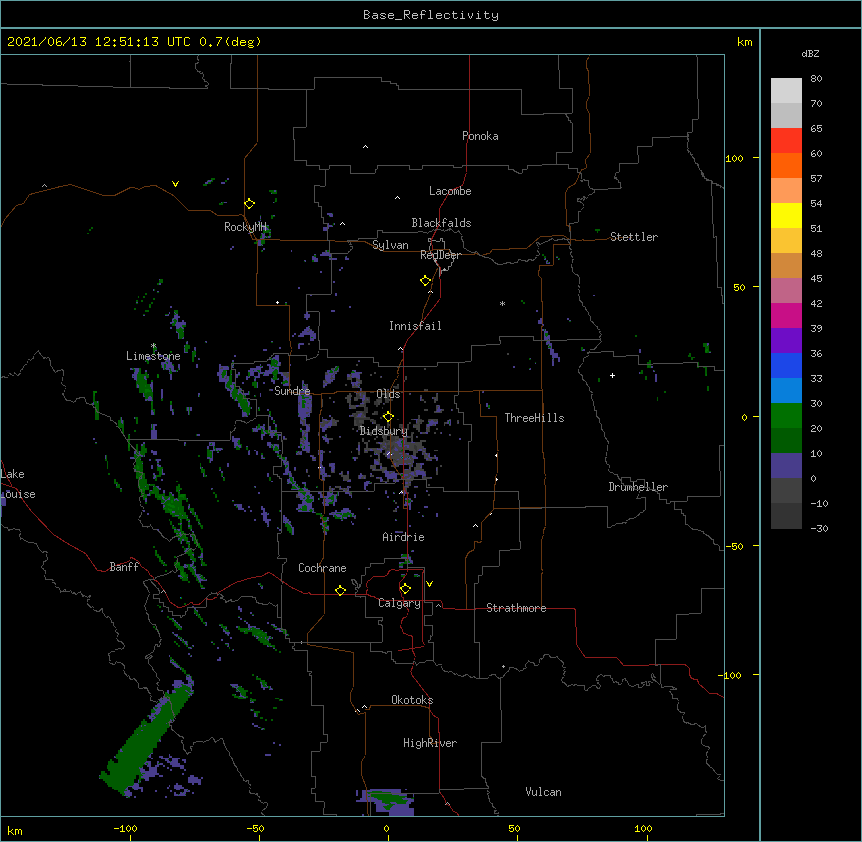Click the Airdrie city label
862x842 pixels.
[x=404, y=537]
